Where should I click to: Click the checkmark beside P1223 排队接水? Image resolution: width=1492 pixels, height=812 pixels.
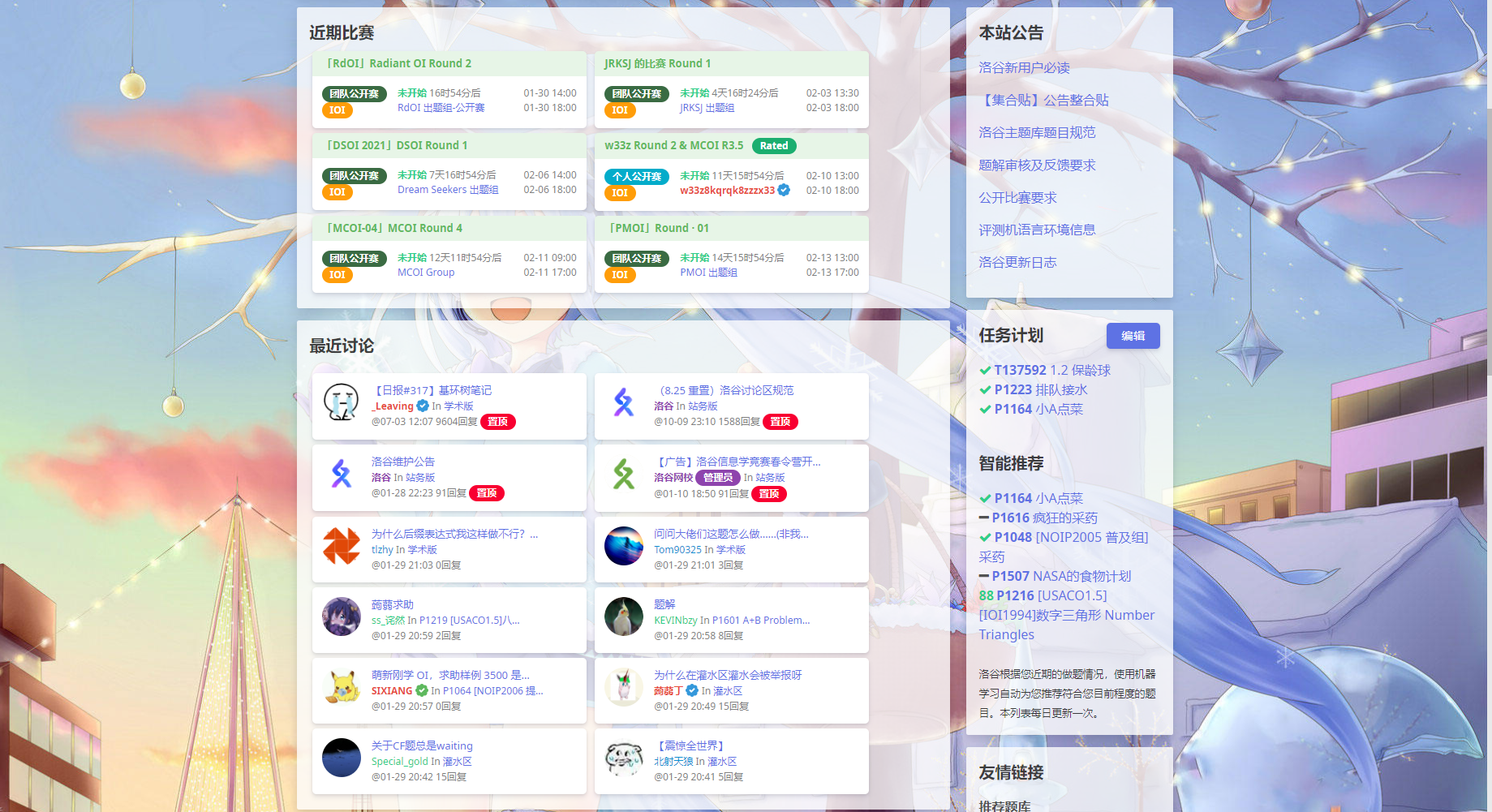(985, 390)
